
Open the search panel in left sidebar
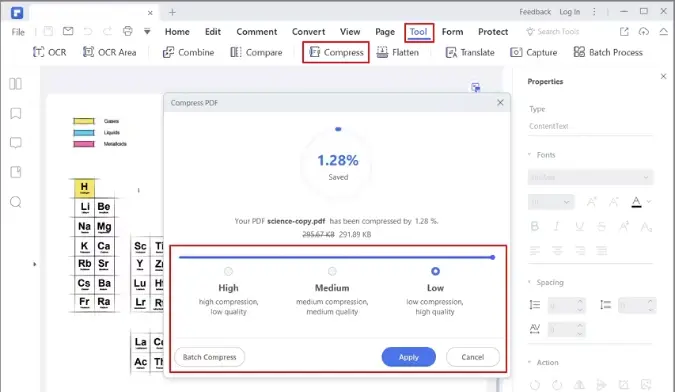tap(15, 202)
